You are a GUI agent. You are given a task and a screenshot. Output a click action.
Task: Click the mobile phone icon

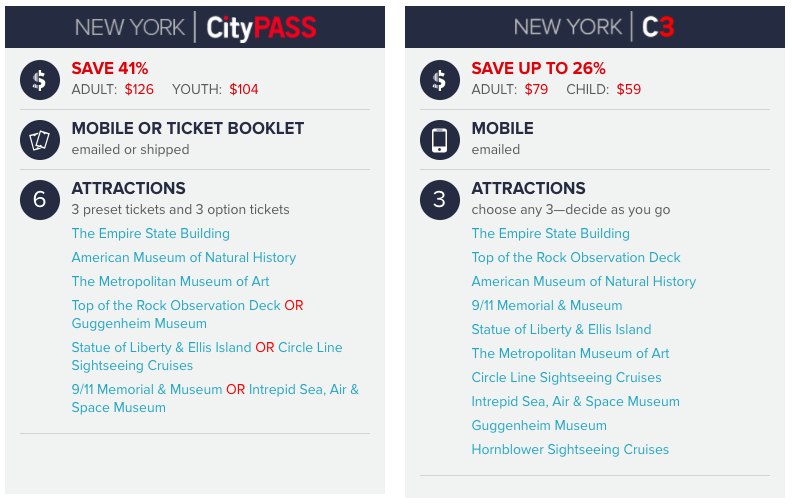pyautogui.click(x=440, y=140)
